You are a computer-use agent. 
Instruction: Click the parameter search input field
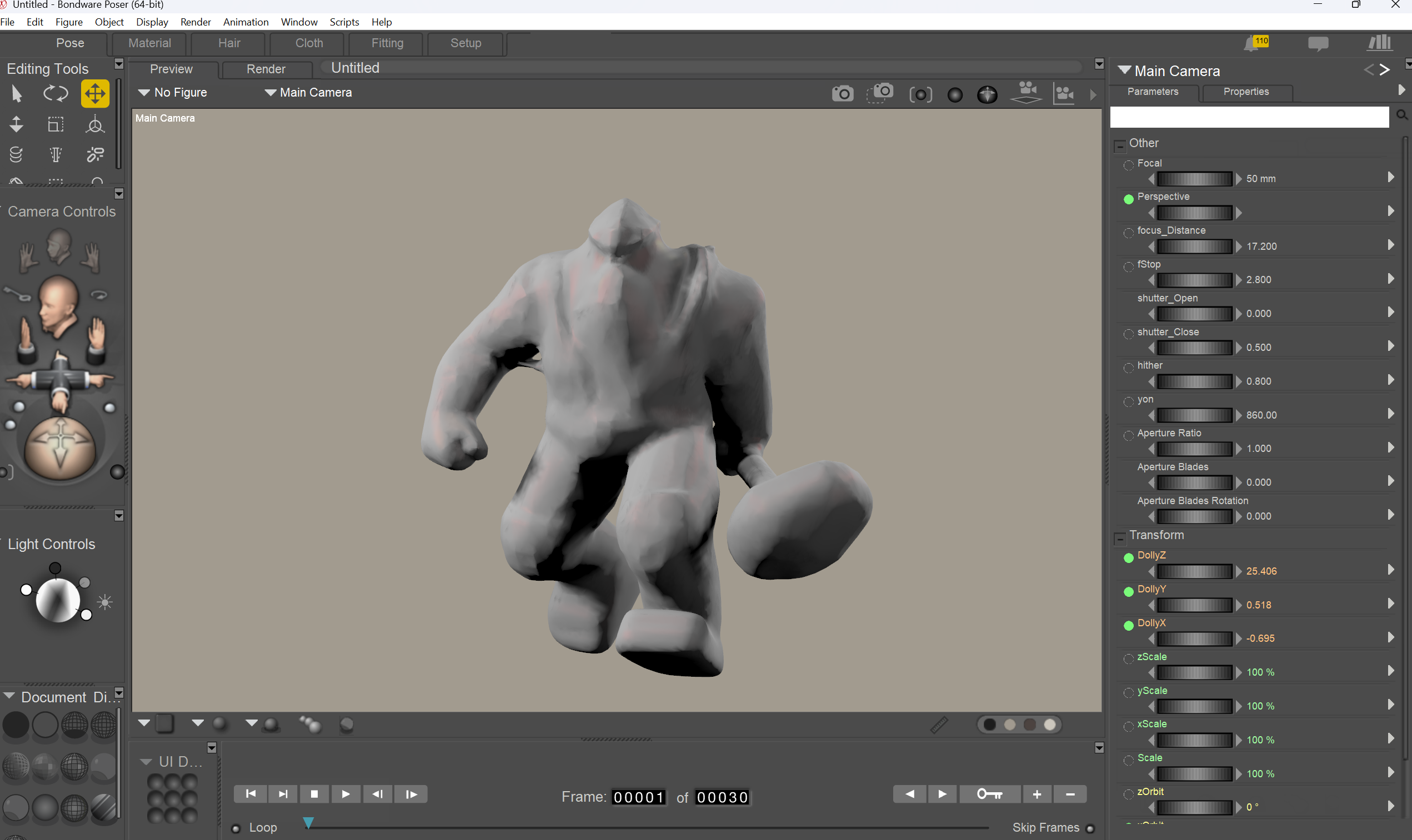(1249, 117)
